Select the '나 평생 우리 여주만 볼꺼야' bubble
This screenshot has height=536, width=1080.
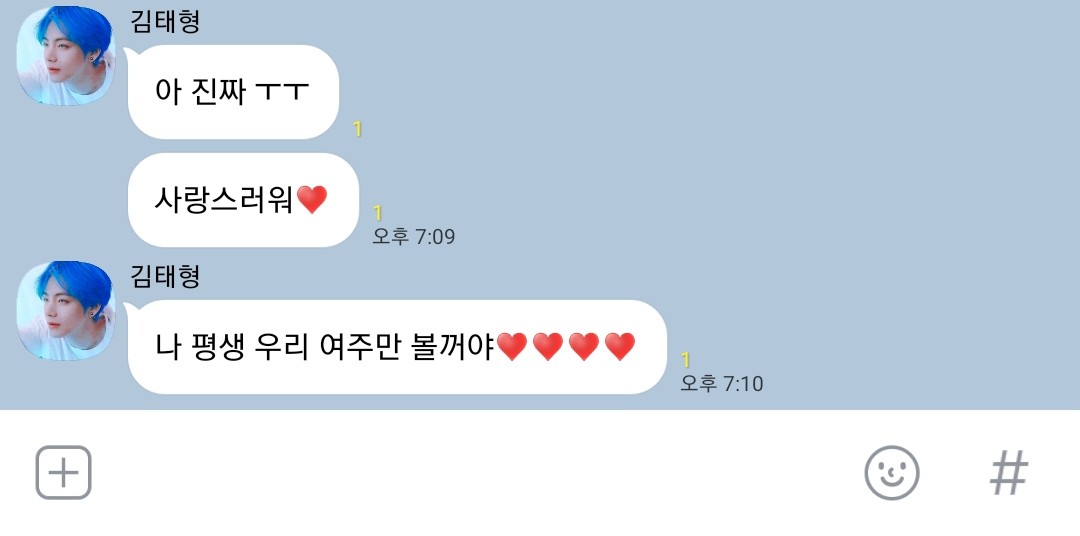tap(397, 347)
